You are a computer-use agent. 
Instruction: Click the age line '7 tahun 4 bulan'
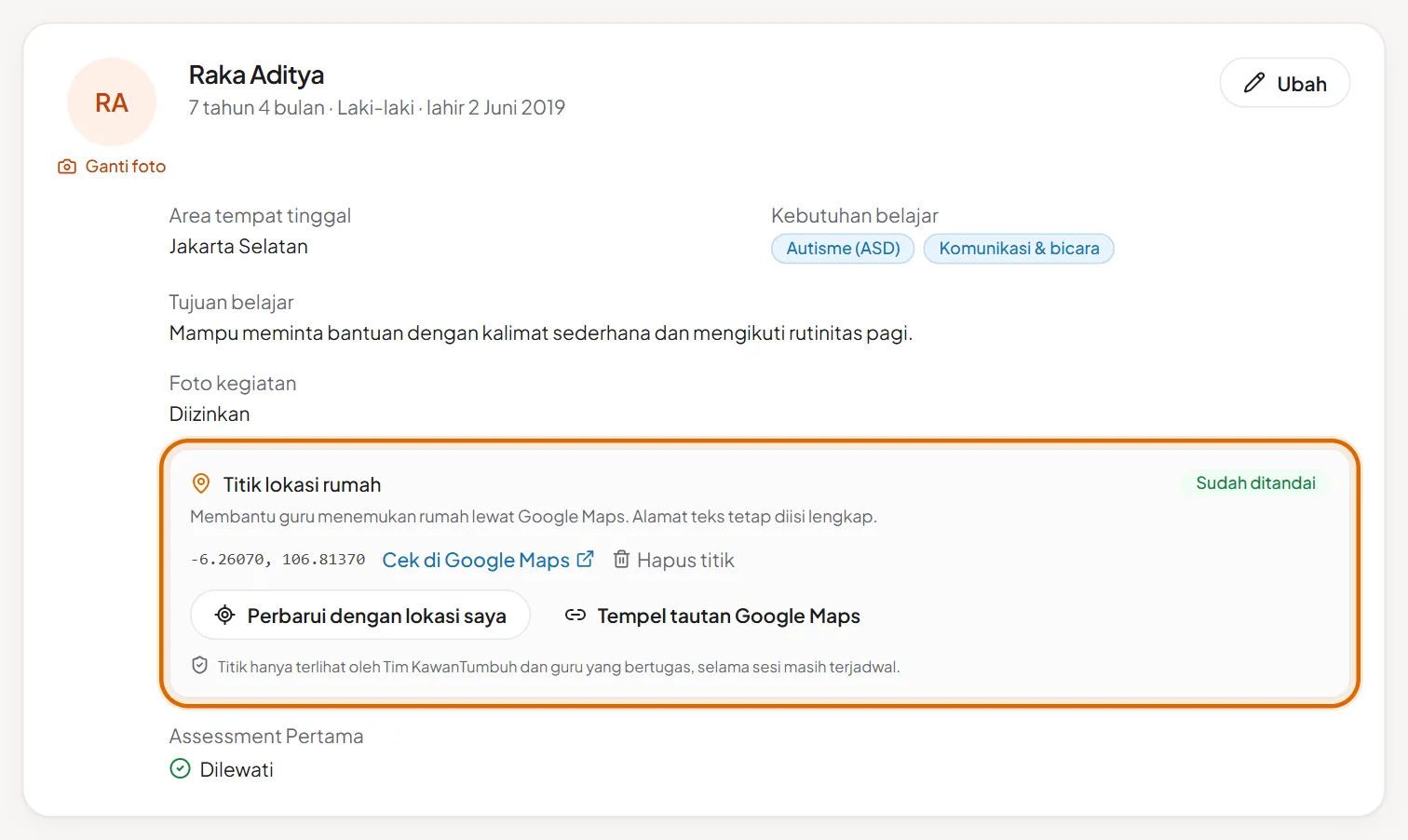pyautogui.click(x=256, y=108)
